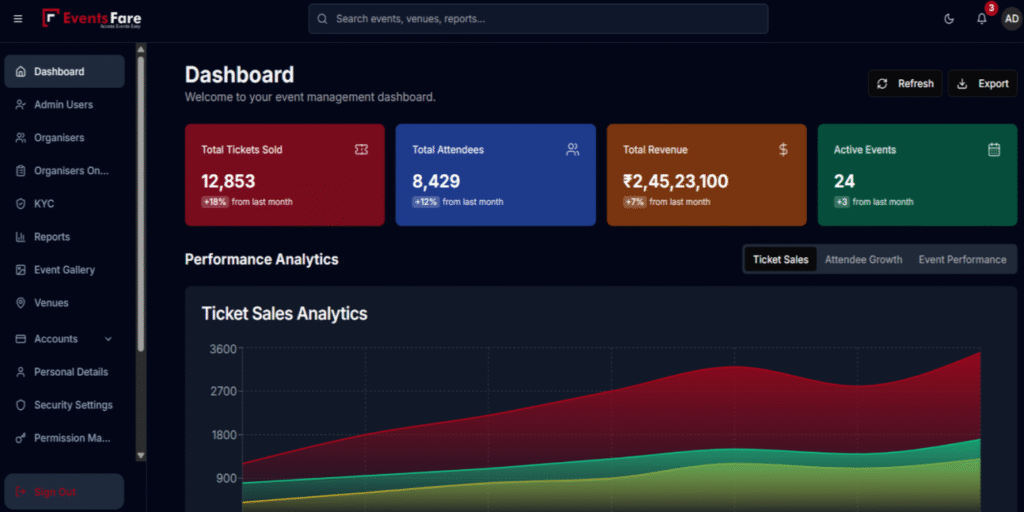
Task: Open notifications bell icon
Action: click(981, 19)
